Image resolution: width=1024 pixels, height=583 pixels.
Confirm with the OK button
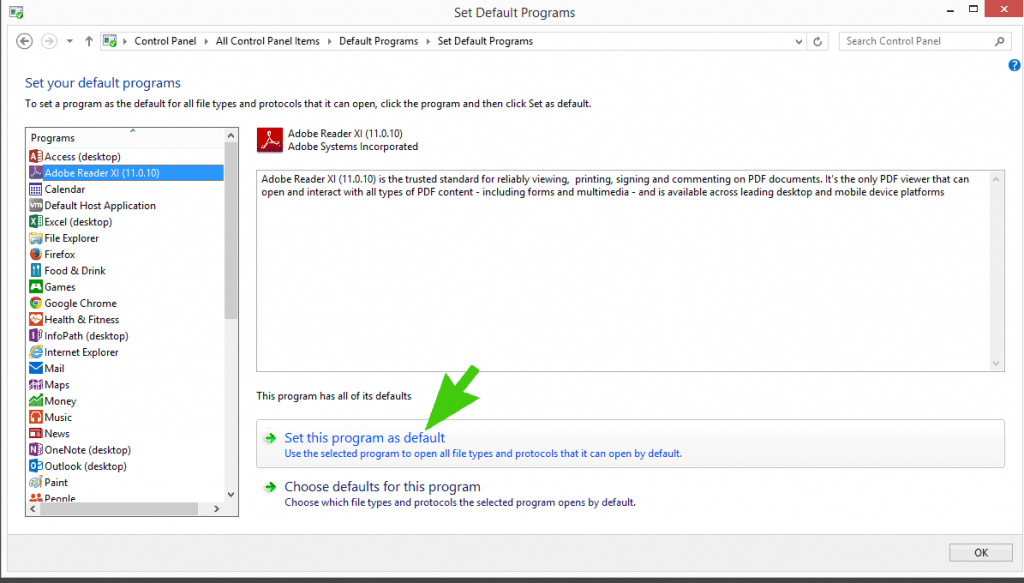click(x=981, y=552)
